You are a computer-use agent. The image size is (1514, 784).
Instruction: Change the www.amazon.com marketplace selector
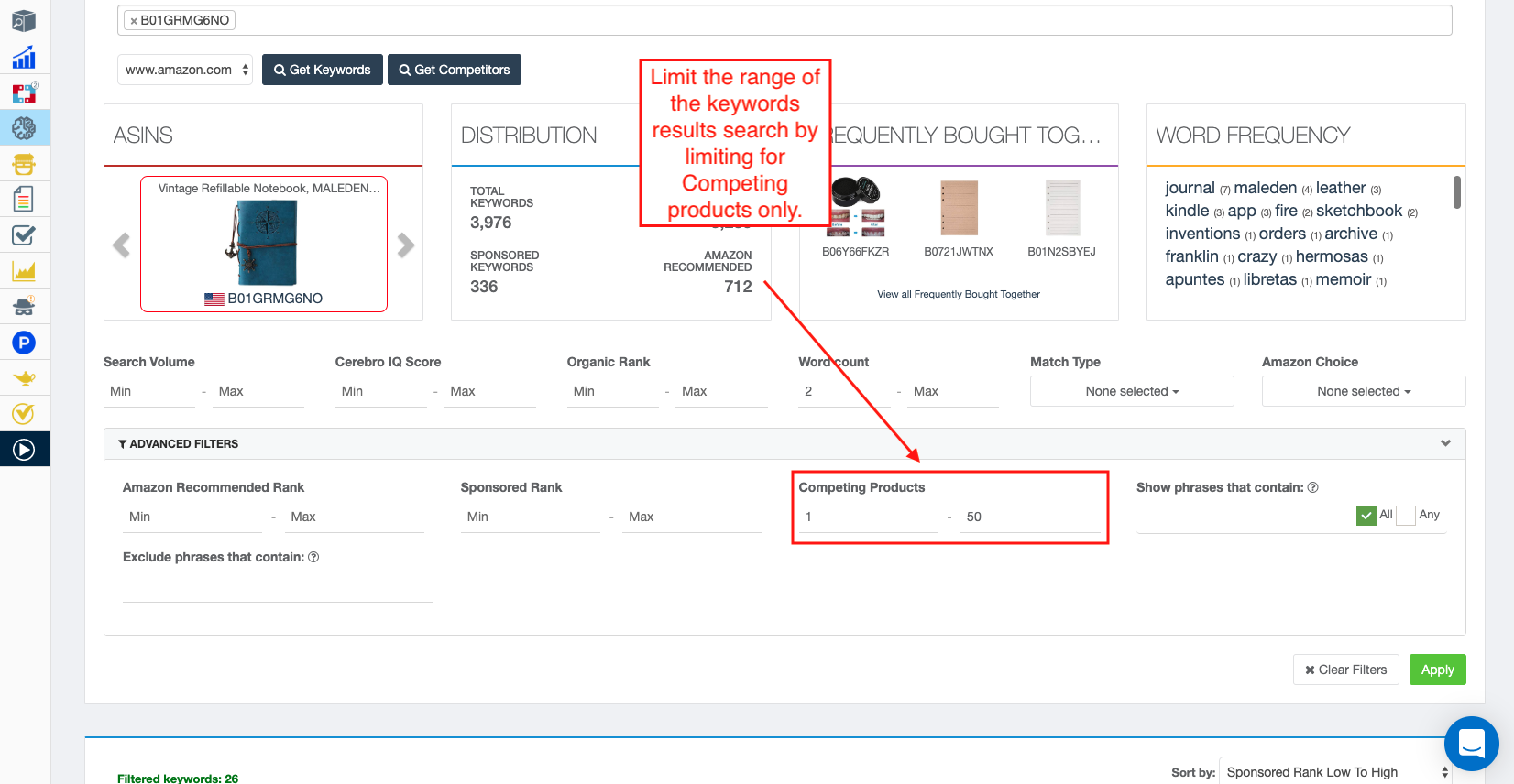coord(186,70)
